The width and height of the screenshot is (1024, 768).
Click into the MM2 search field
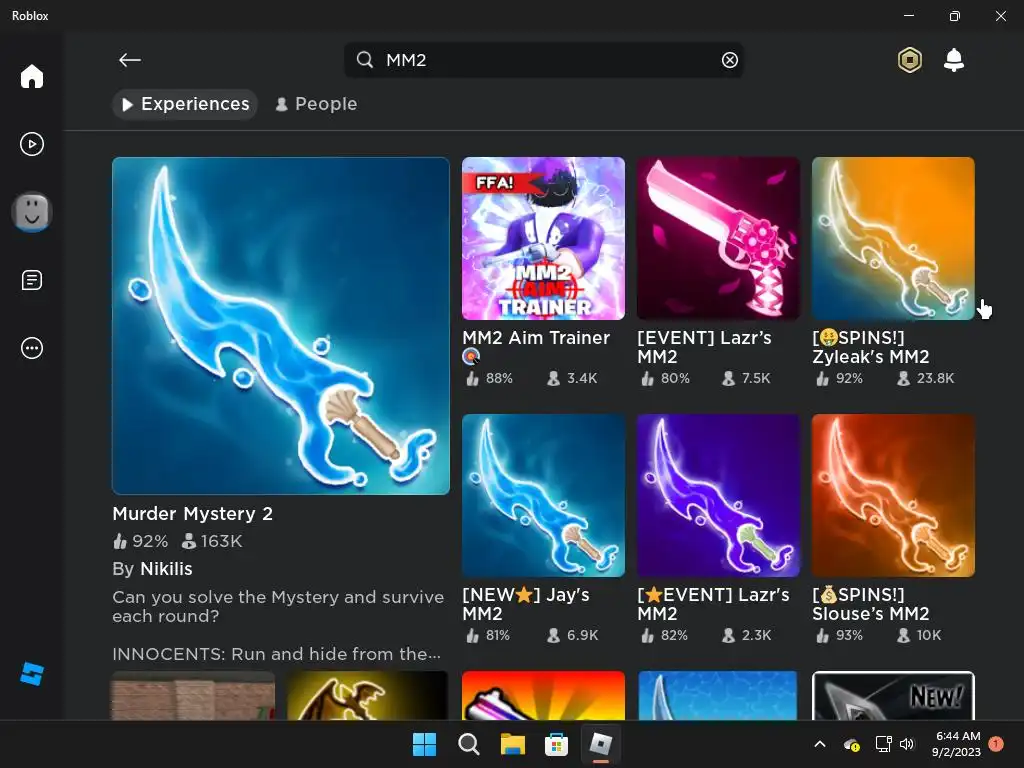click(x=543, y=60)
